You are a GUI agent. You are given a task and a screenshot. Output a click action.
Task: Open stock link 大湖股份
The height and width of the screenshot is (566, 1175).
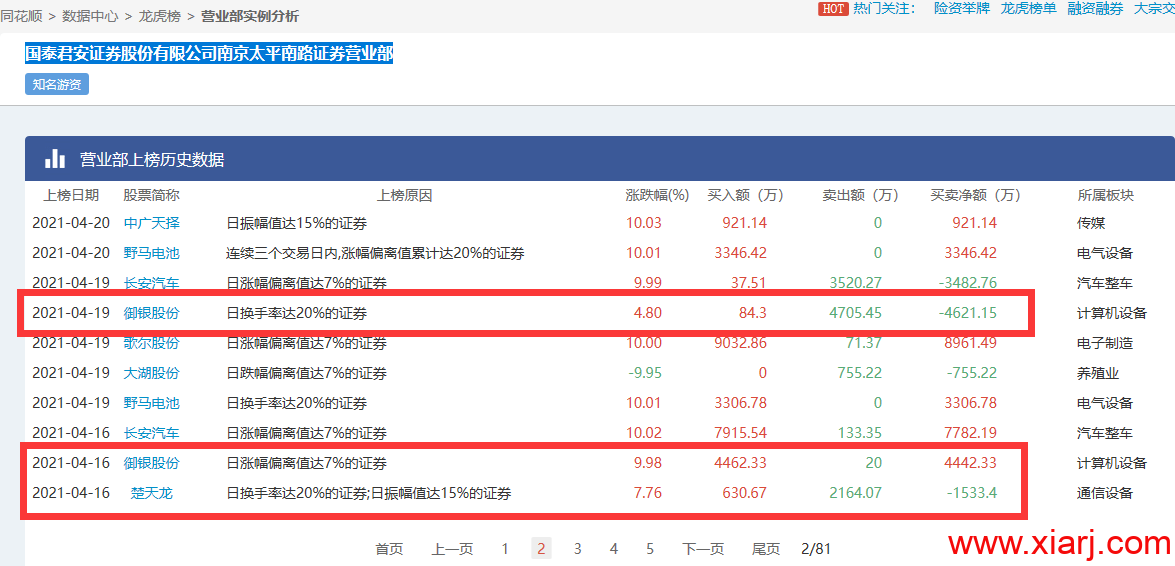pyautogui.click(x=151, y=373)
